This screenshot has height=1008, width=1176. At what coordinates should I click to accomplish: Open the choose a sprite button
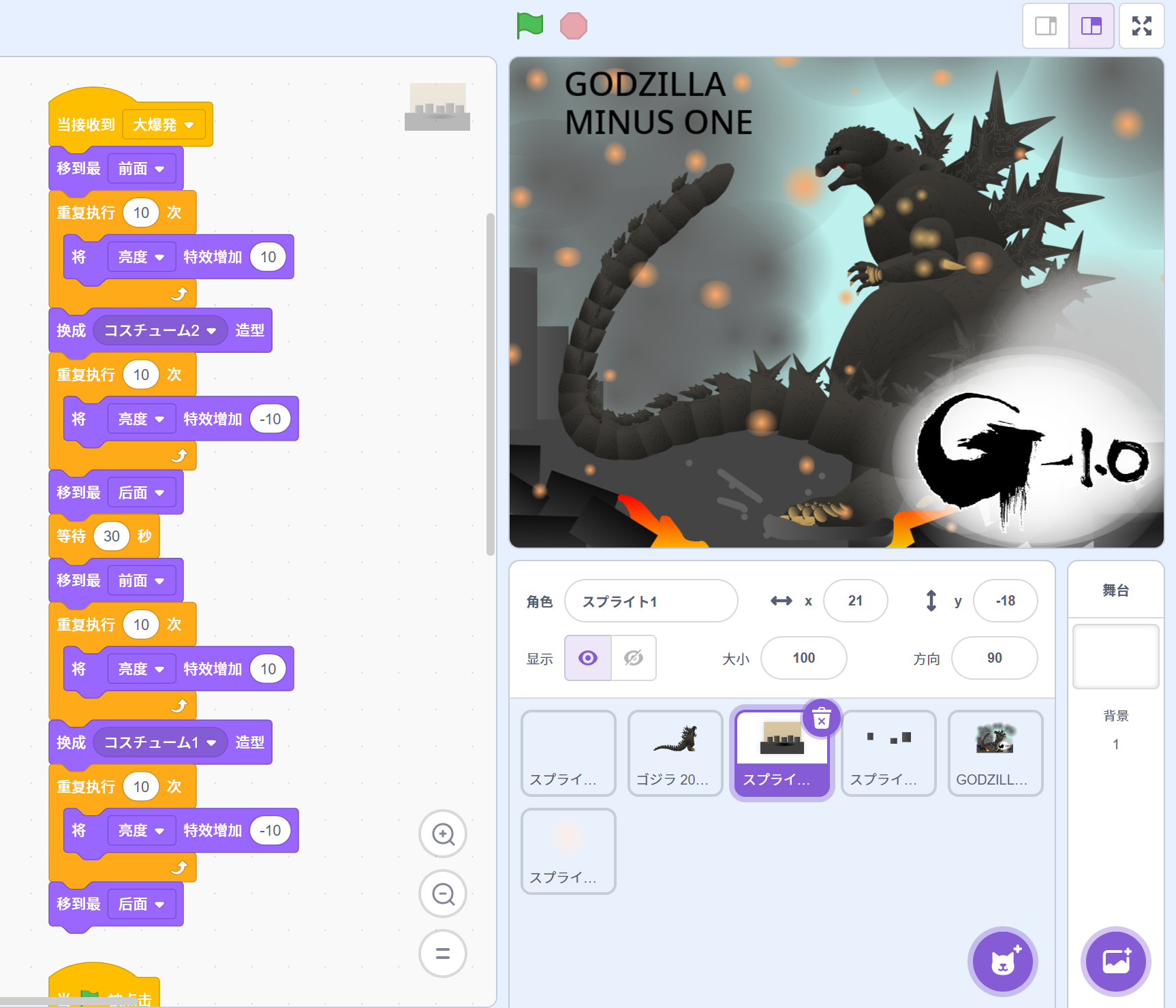pos(1002,962)
